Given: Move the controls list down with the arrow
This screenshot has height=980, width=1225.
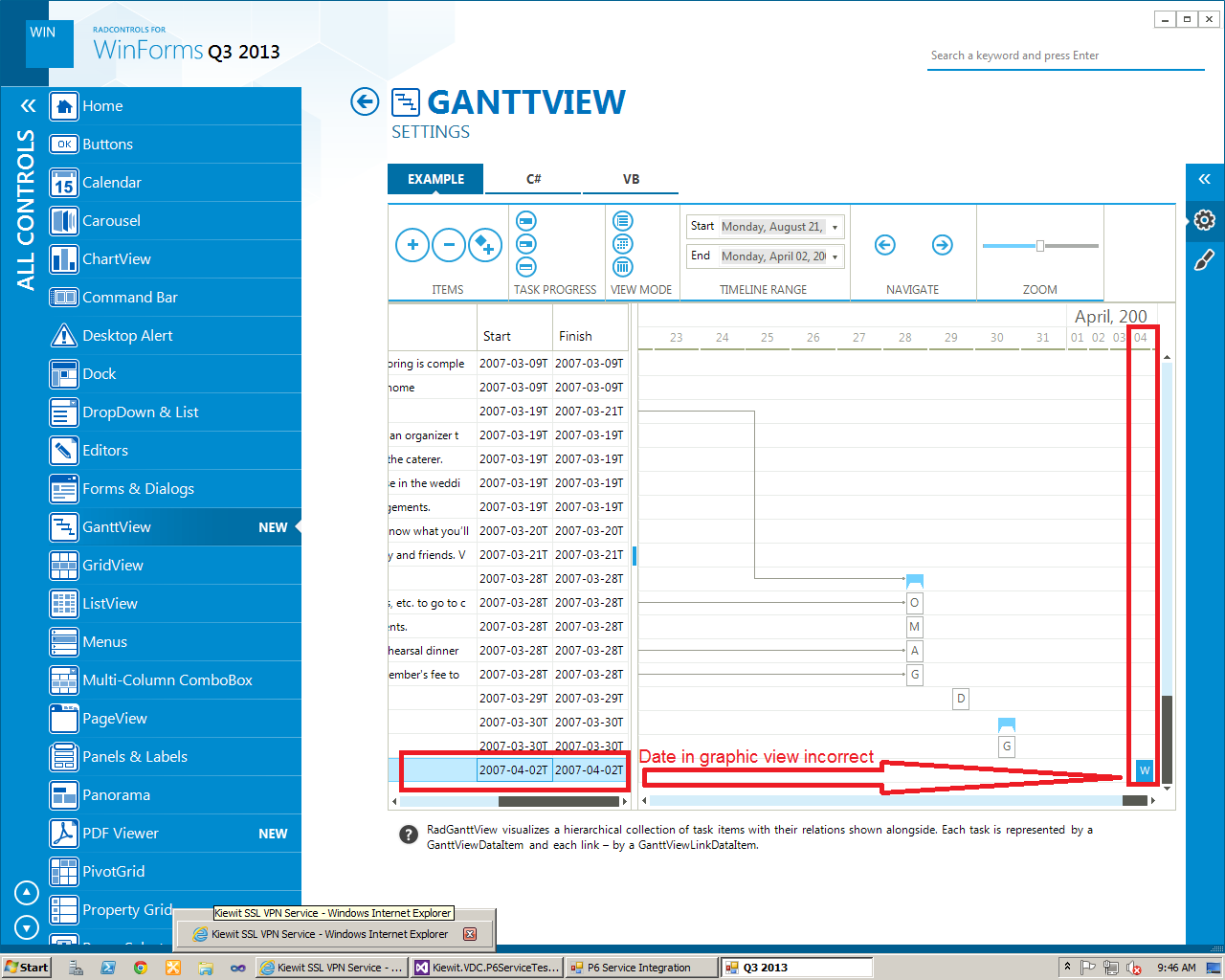Looking at the screenshot, I should pos(27,926).
